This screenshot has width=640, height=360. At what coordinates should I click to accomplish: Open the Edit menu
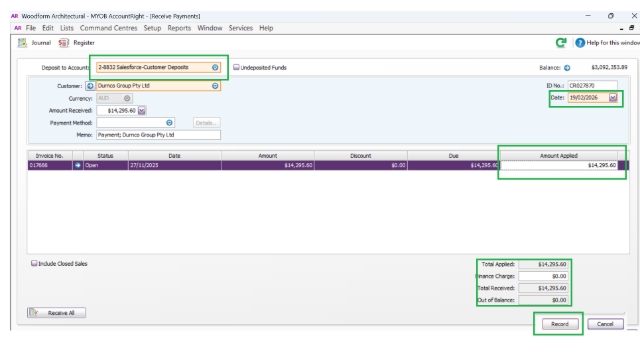coord(48,28)
